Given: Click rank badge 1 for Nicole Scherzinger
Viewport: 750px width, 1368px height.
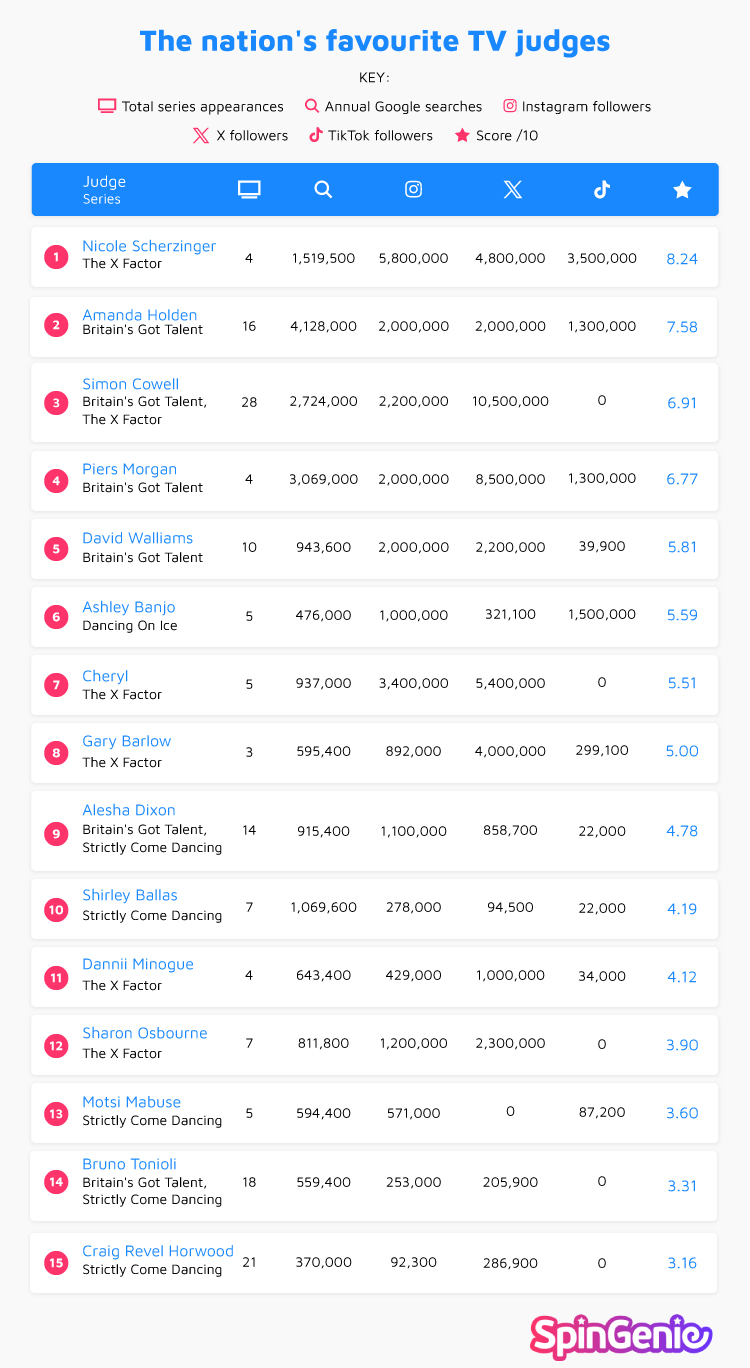Looking at the screenshot, I should pyautogui.click(x=56, y=258).
